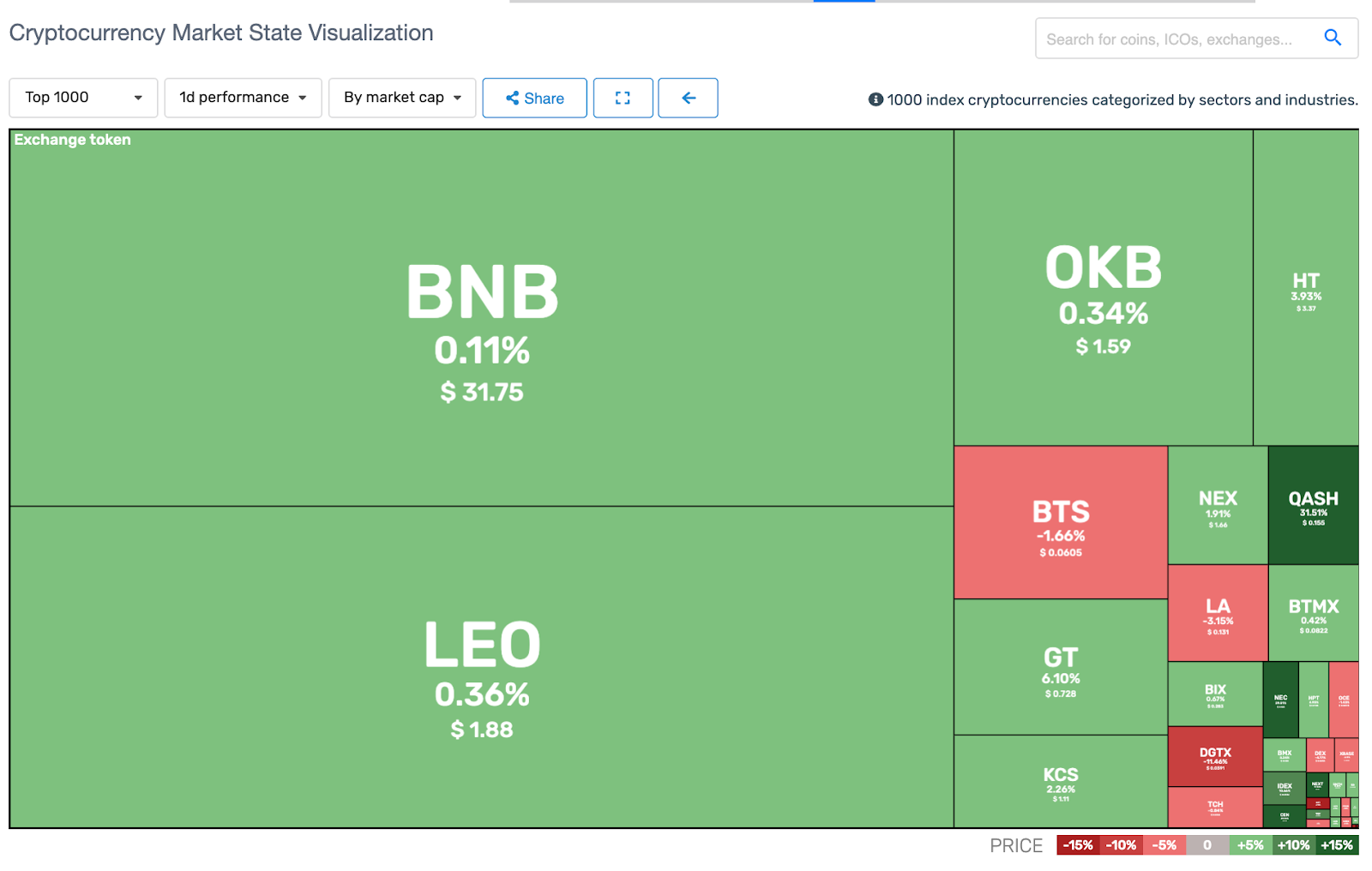Click the Exchange token sector label
This screenshot has height=871, width=1372.
(x=73, y=140)
